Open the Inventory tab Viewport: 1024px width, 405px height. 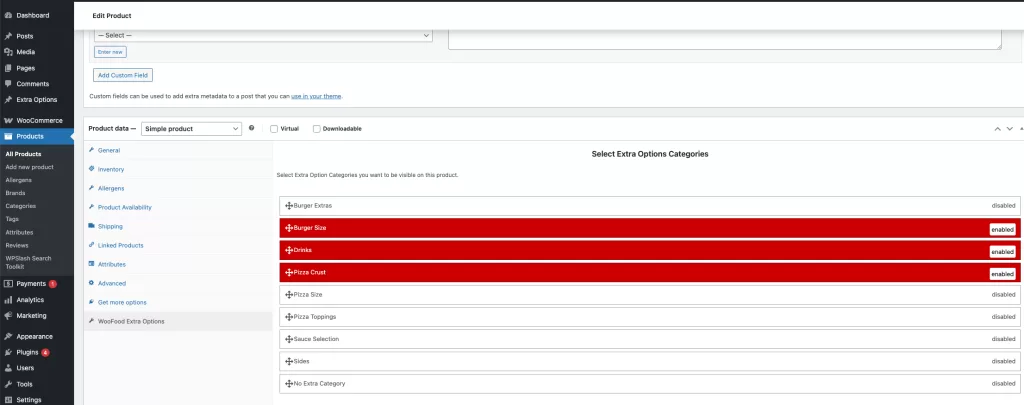110,169
